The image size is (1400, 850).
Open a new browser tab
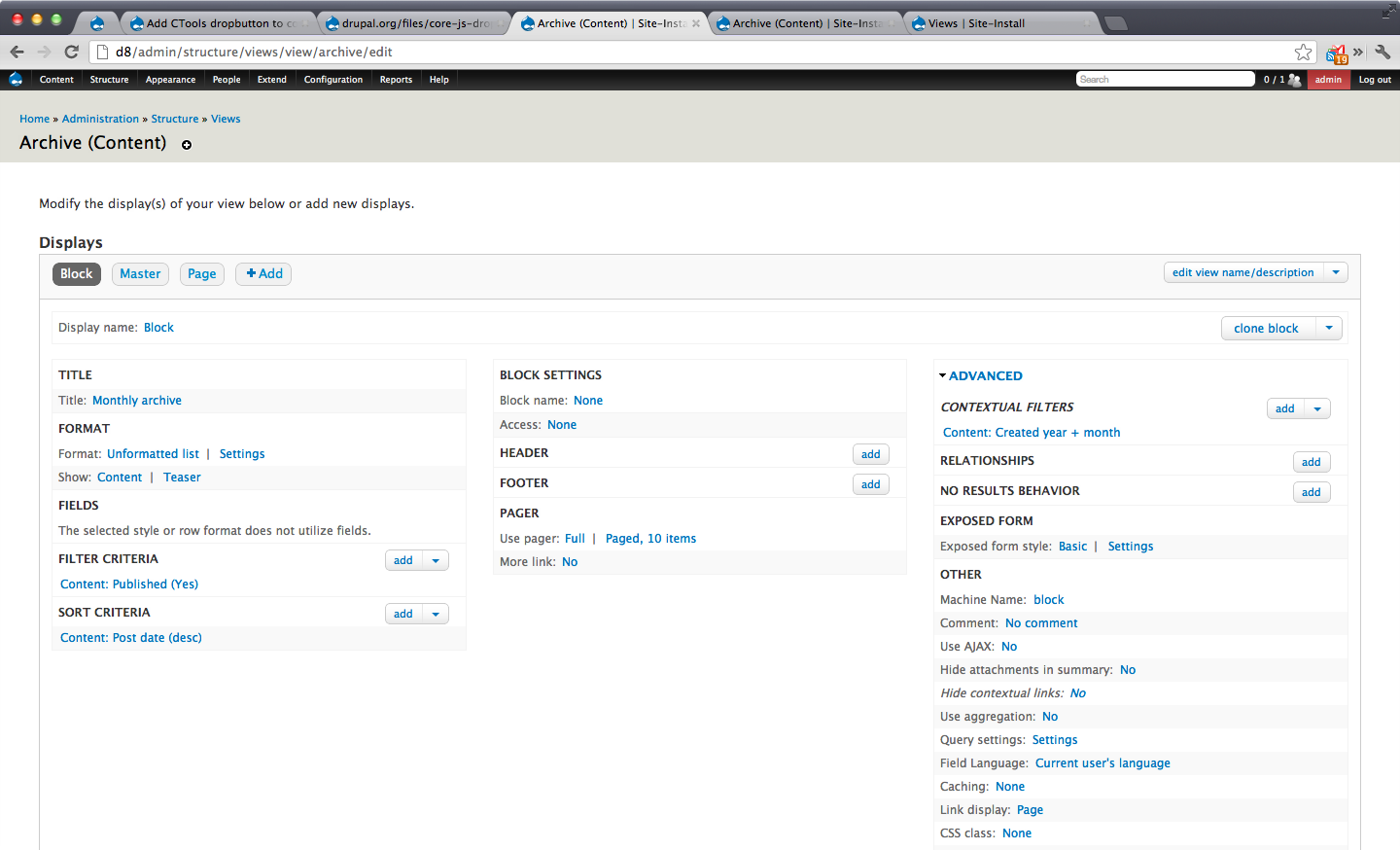[1116, 23]
